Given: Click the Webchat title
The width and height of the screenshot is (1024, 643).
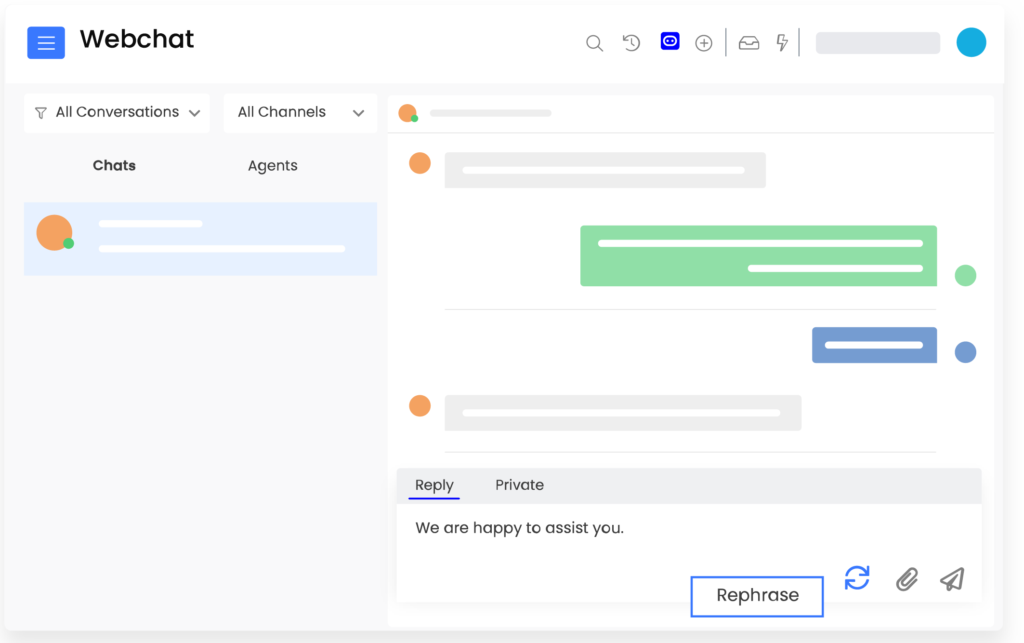Looking at the screenshot, I should (137, 40).
